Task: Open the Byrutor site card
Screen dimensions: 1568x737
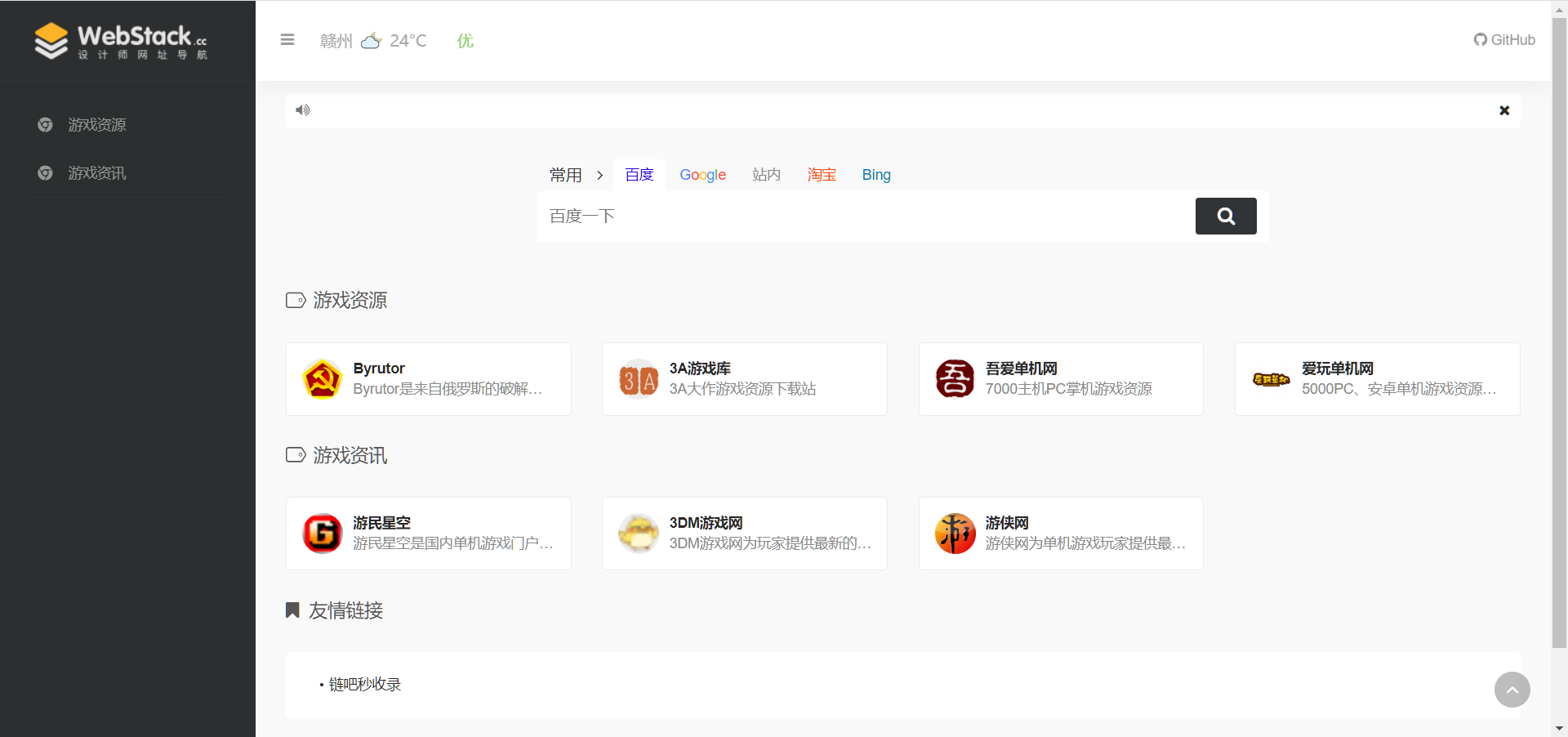Action: 429,379
